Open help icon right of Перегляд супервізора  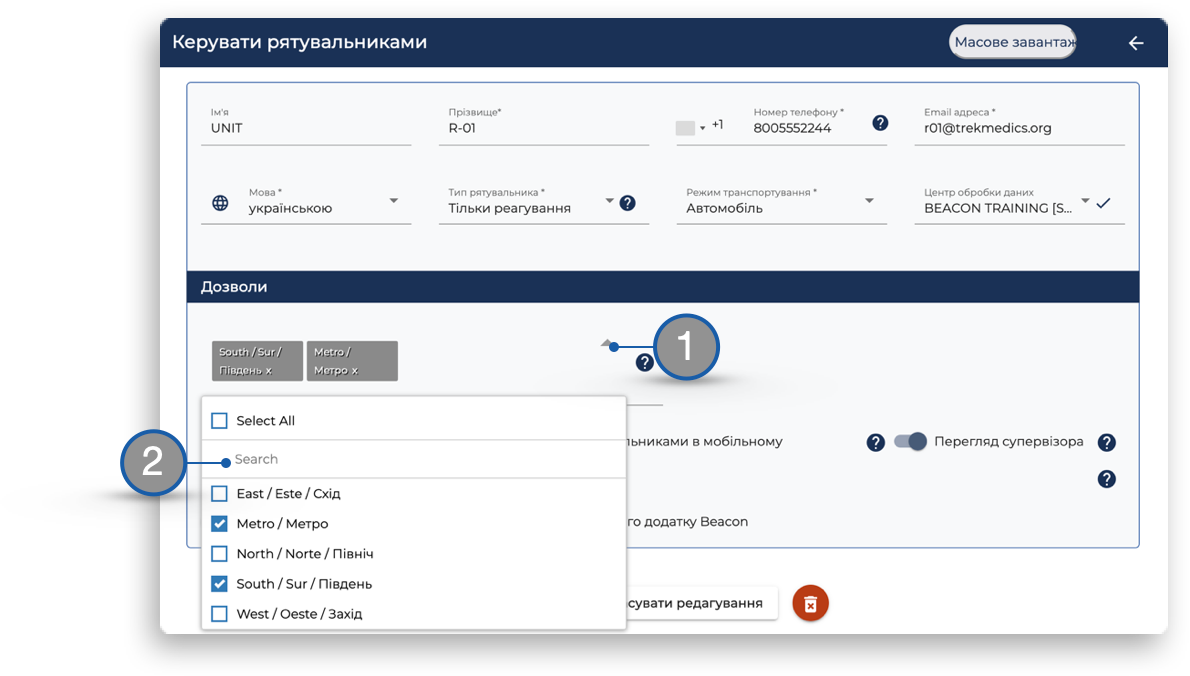(1107, 443)
